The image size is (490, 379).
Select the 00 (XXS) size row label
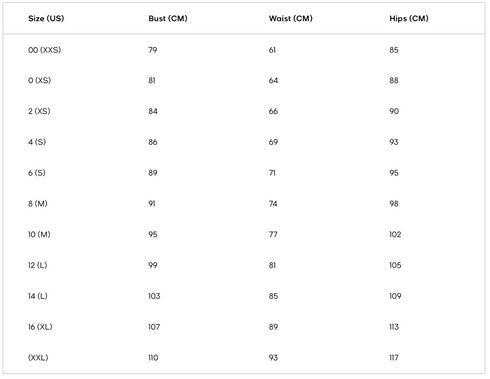click(x=45, y=50)
